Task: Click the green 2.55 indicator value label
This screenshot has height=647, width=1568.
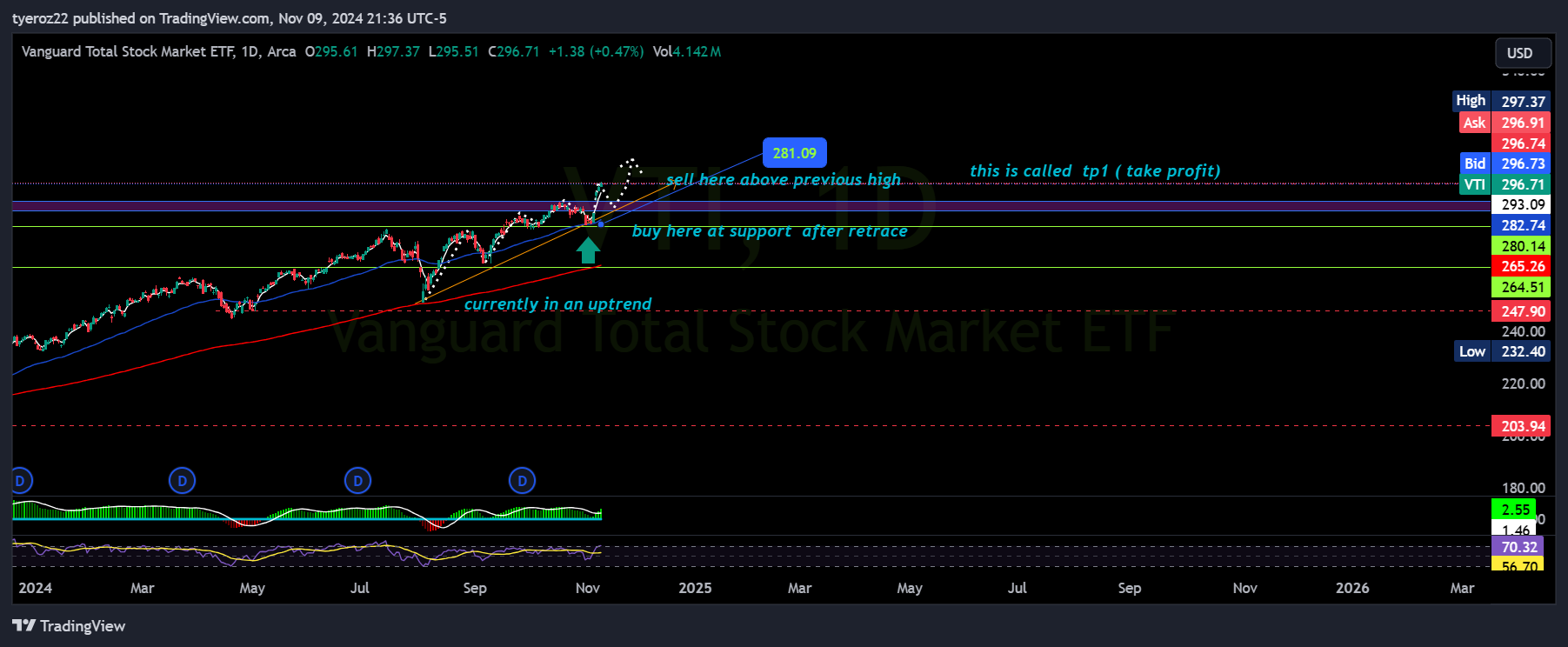Action: 1514,510
